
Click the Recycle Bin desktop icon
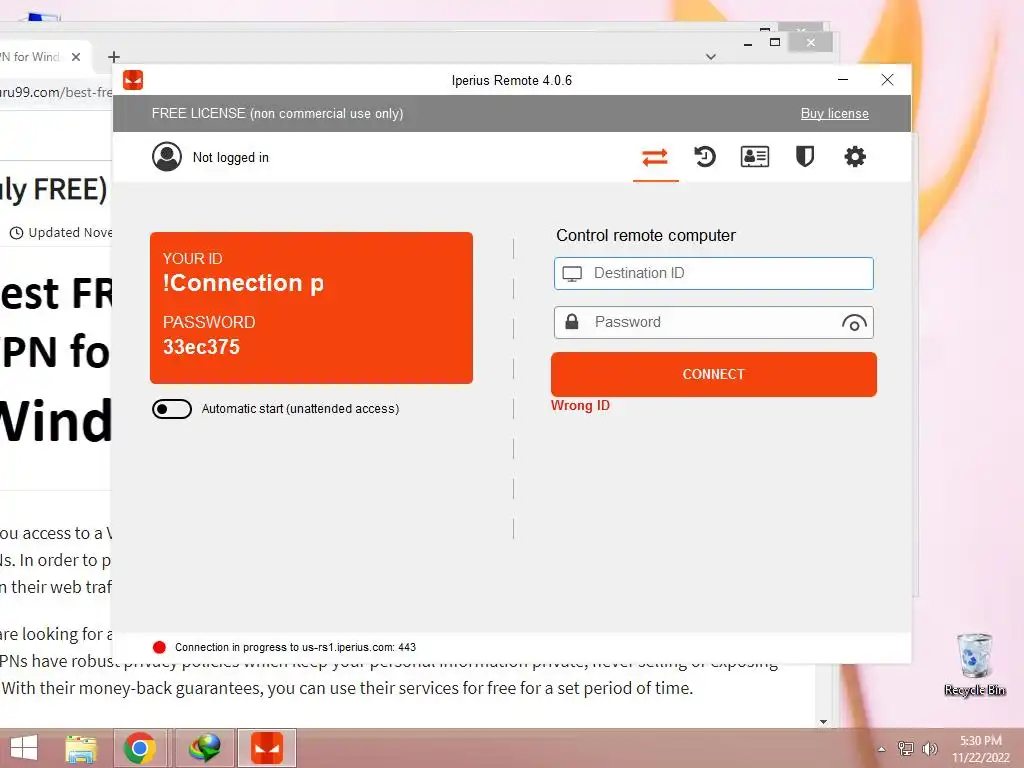point(974,665)
